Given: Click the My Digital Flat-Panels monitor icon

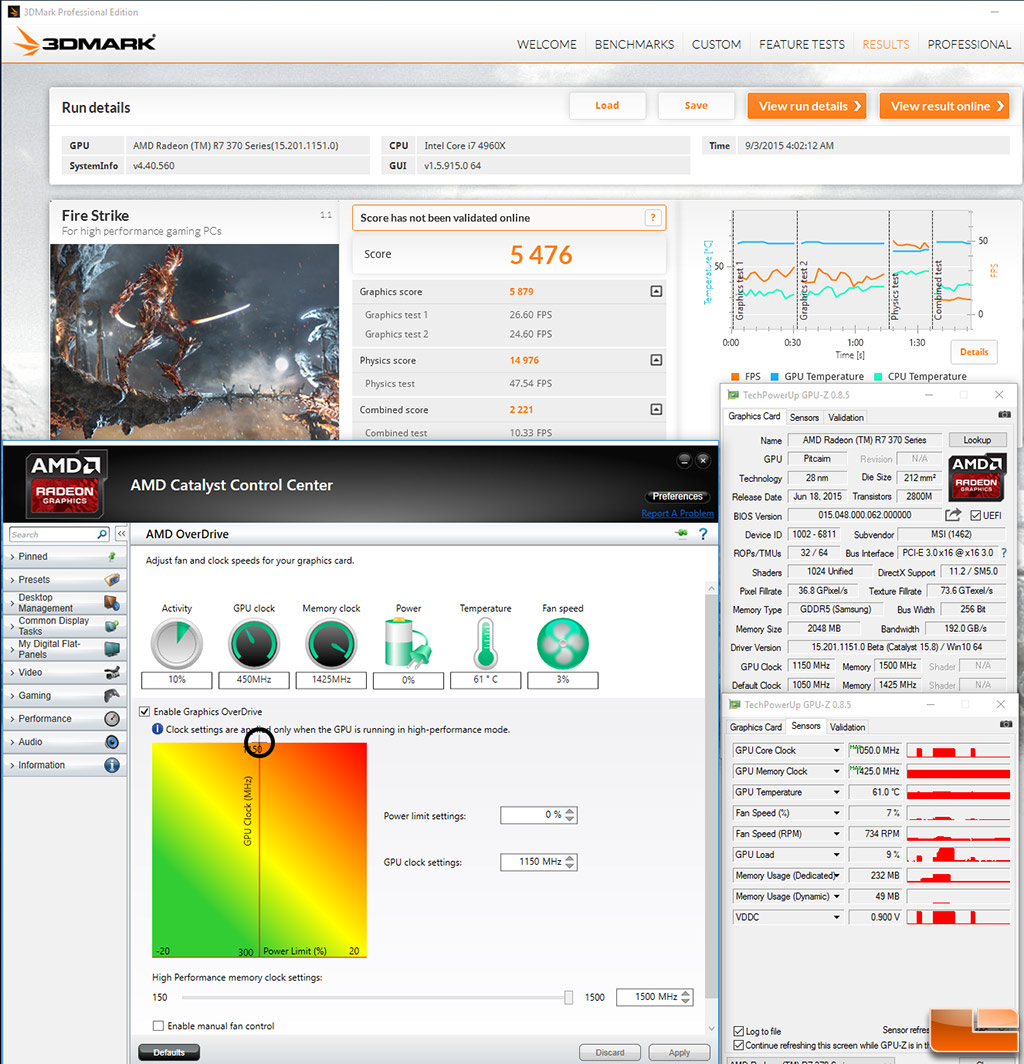Looking at the screenshot, I should (x=112, y=649).
